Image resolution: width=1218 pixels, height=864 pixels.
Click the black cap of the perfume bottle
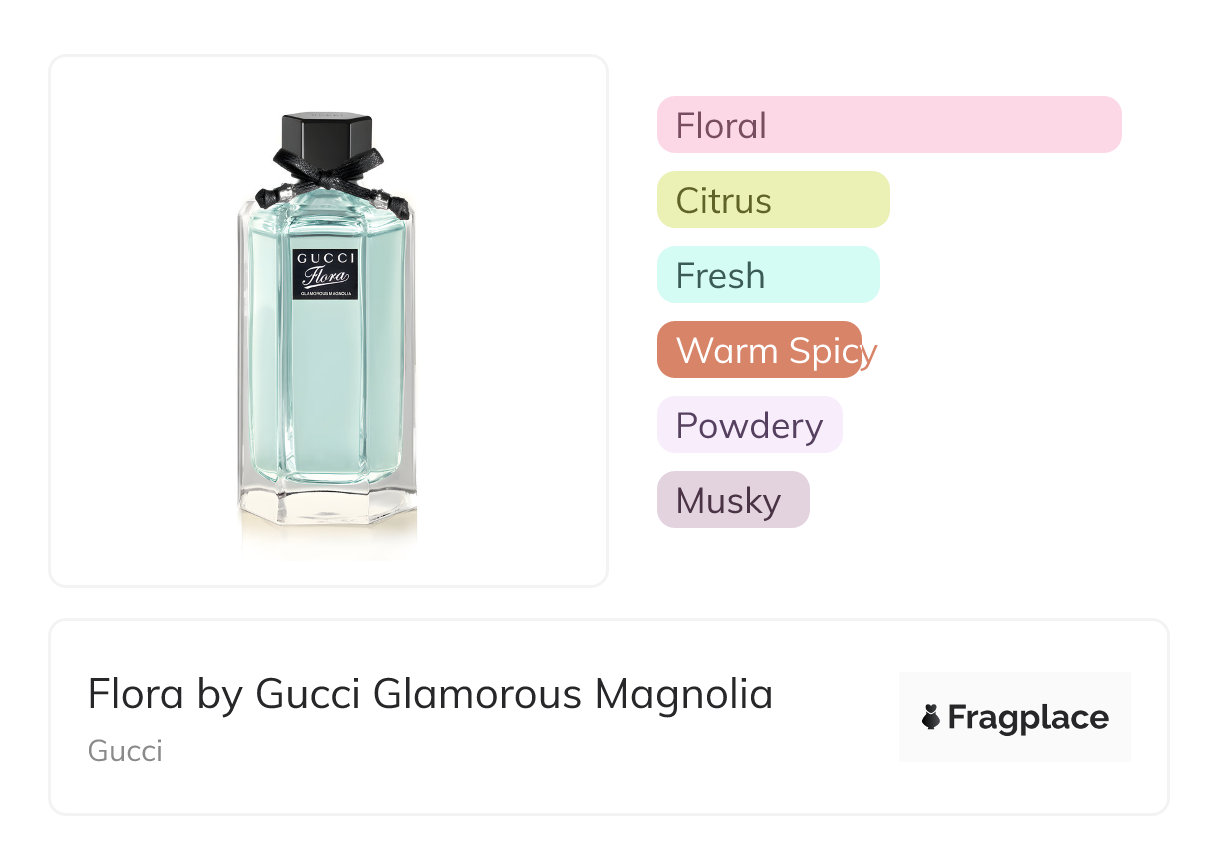tap(327, 137)
